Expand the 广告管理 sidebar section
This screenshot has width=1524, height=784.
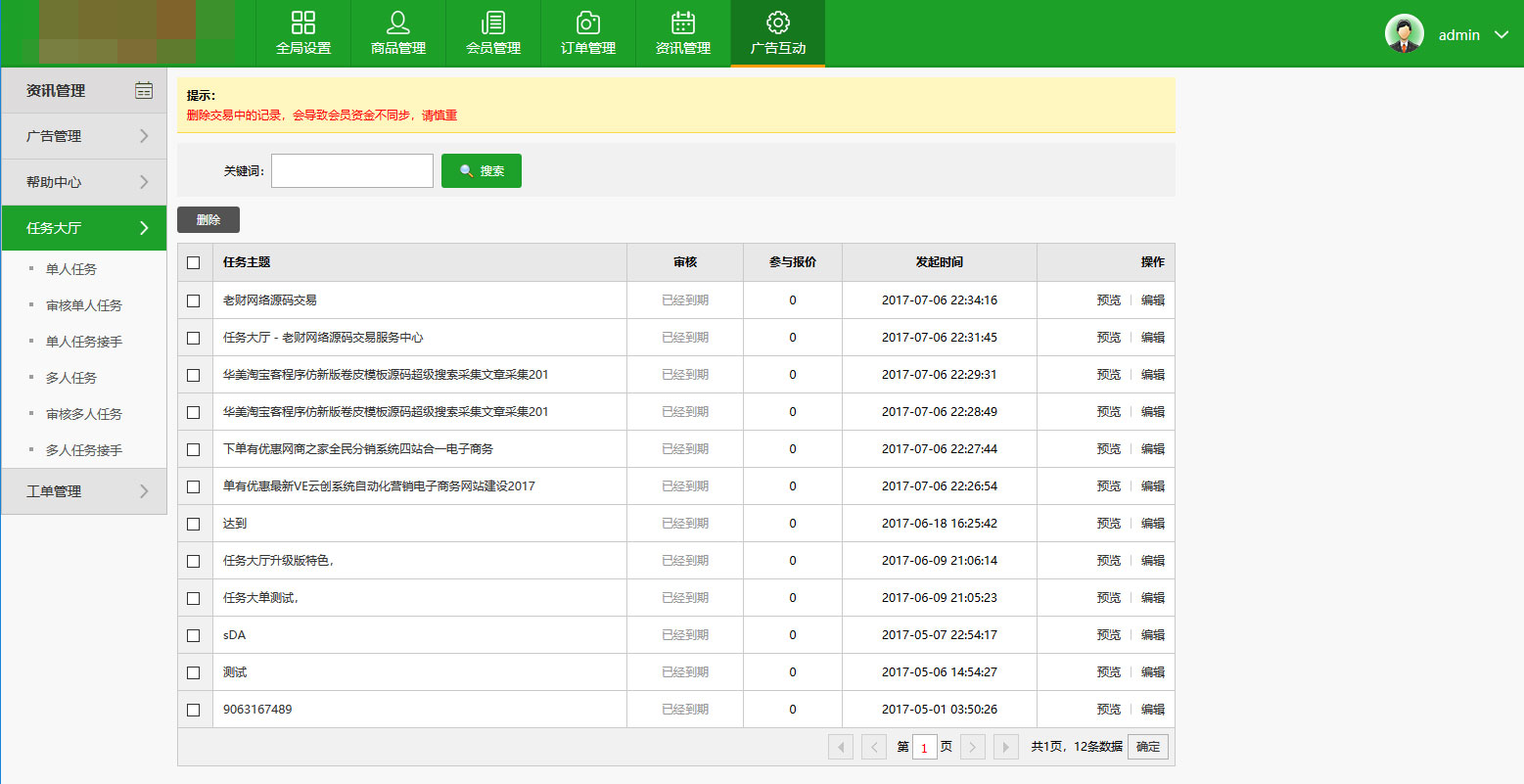pyautogui.click(x=84, y=136)
